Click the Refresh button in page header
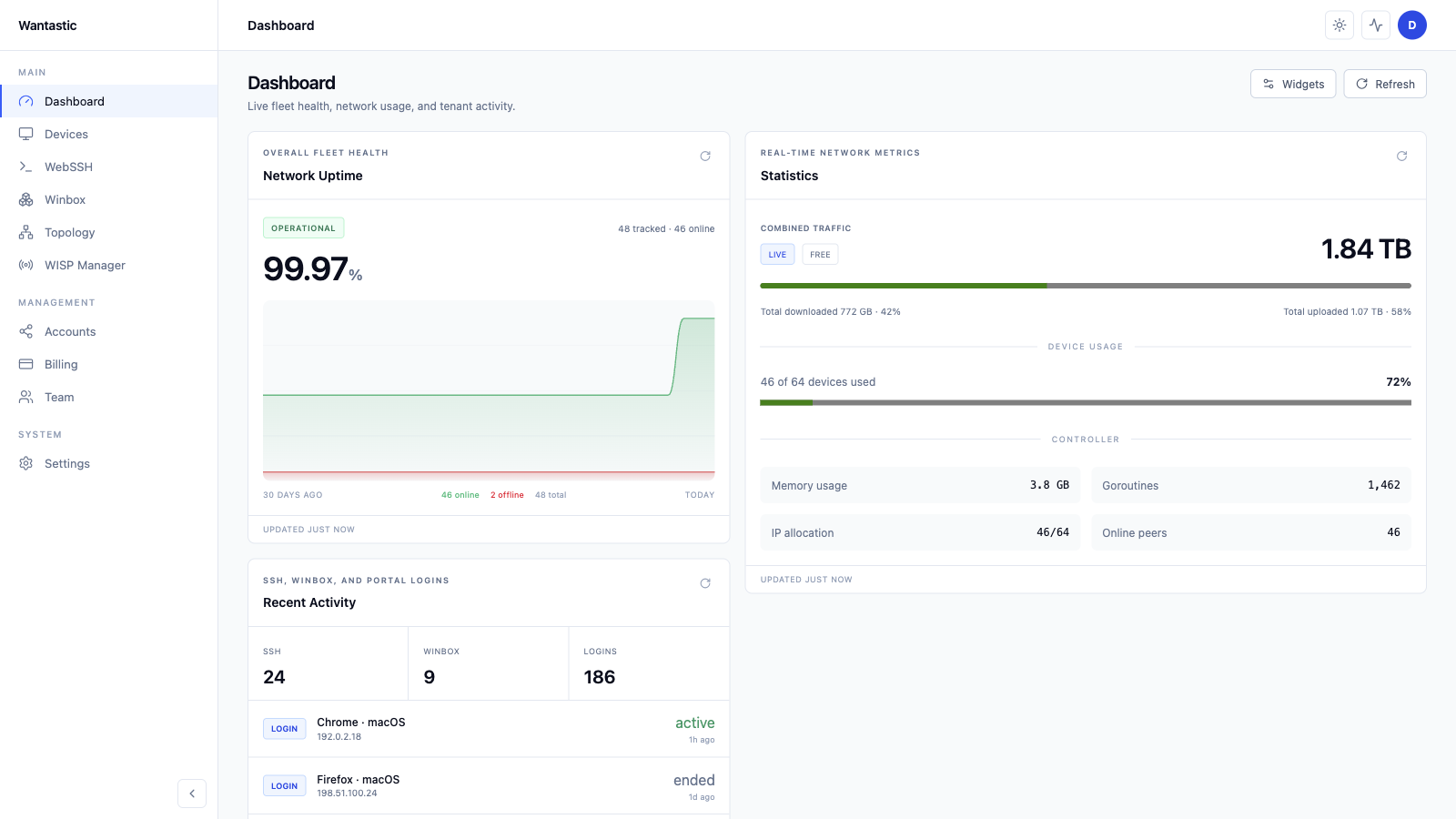This screenshot has height=819, width=1456. coord(1385,84)
